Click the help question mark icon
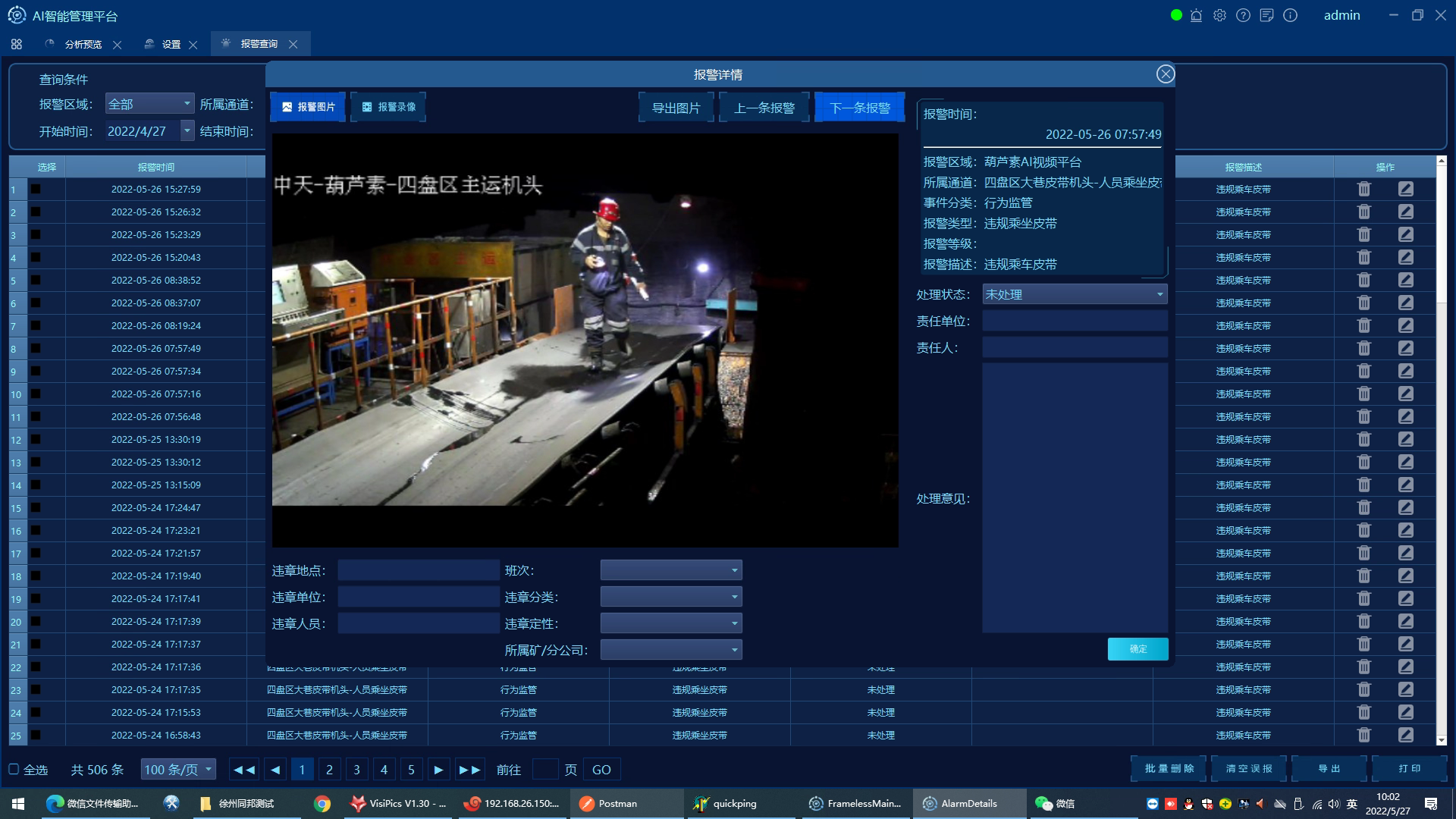The height and width of the screenshot is (819, 1456). 1243,15
